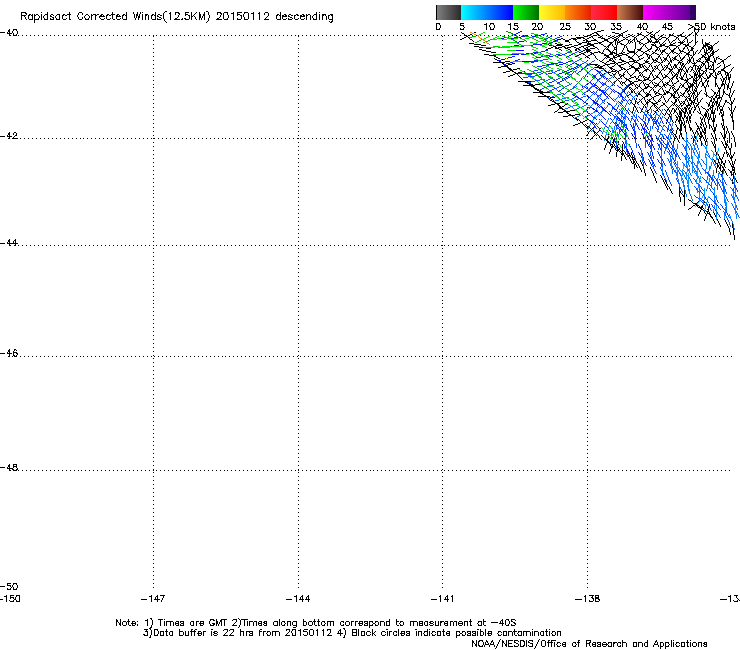
Task: Click the -50 latitude axis label
Action: point(9,587)
